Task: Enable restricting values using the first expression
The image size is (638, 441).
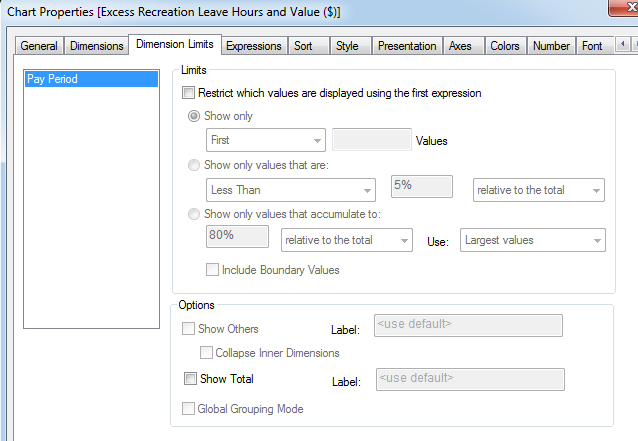Action: click(x=189, y=93)
